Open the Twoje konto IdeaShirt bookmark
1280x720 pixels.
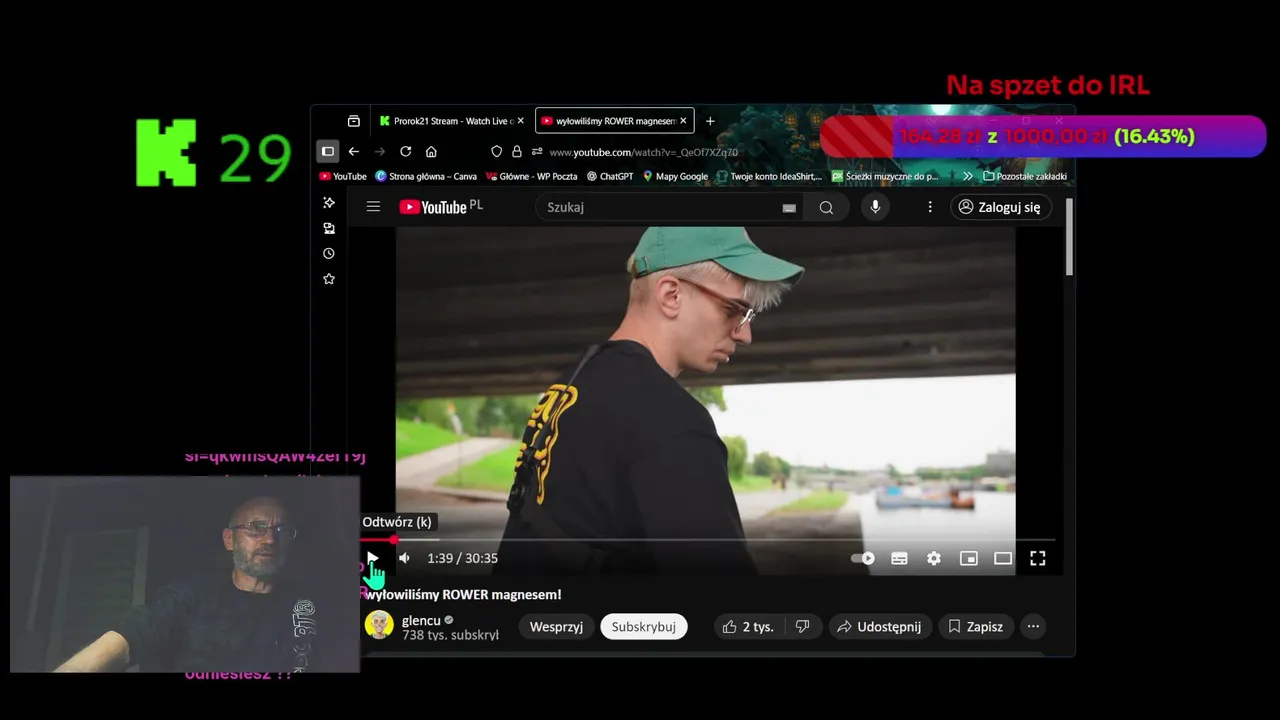click(769, 176)
